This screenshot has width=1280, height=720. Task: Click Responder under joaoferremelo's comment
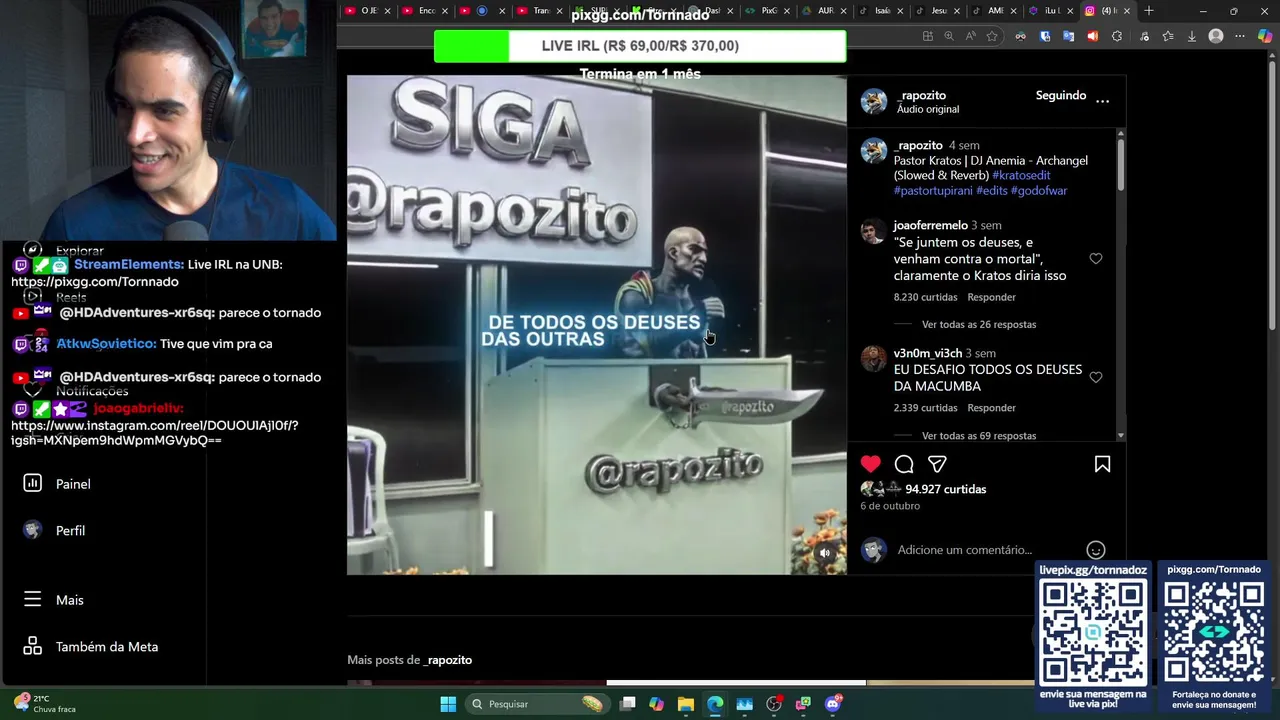click(x=991, y=297)
